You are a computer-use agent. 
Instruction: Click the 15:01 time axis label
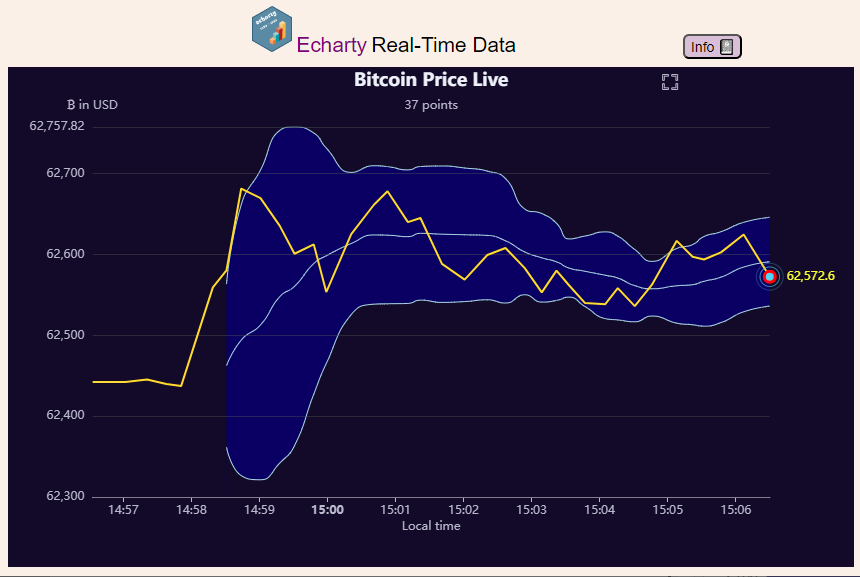pyautogui.click(x=395, y=510)
